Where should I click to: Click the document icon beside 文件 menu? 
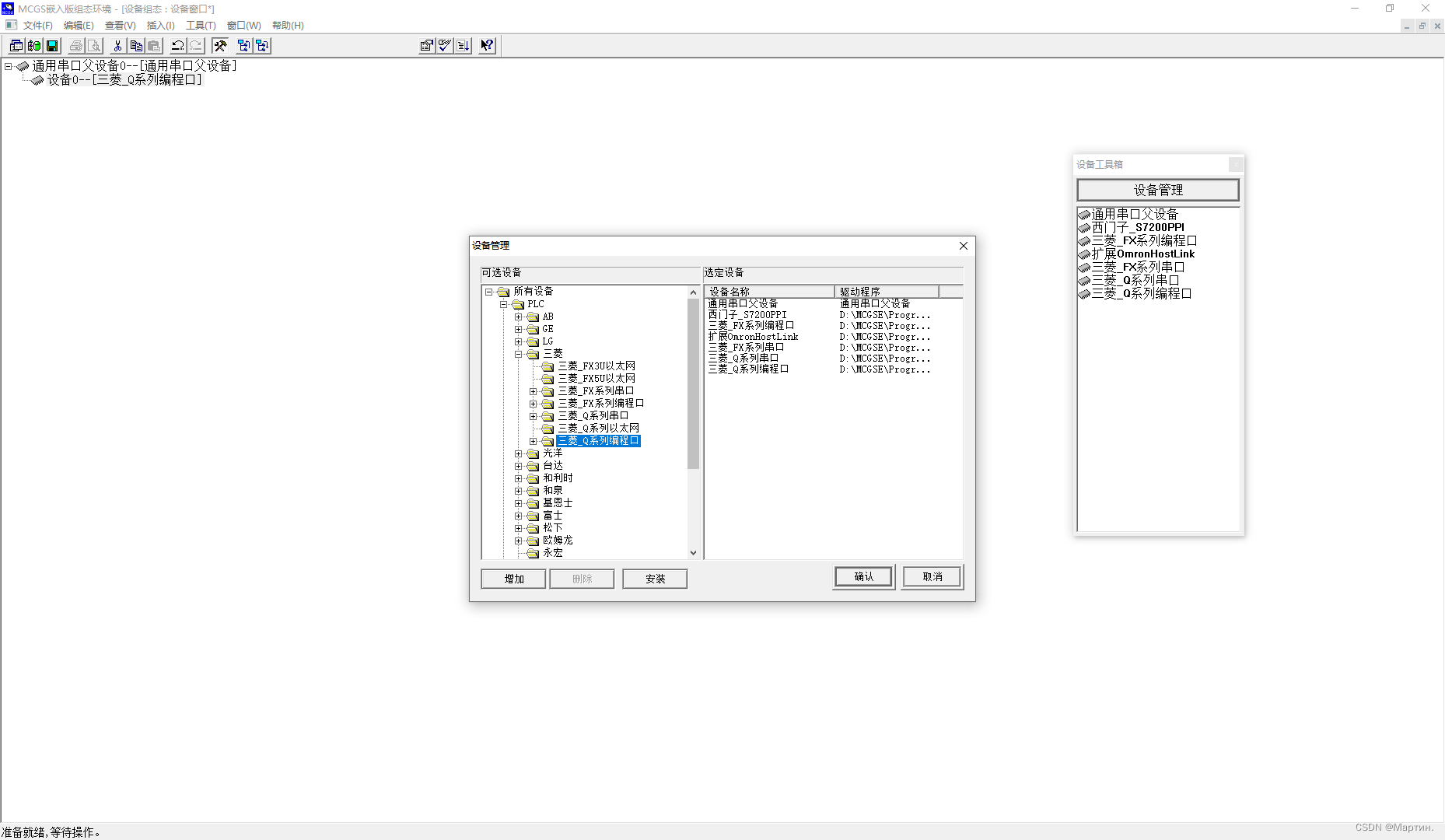[11, 25]
